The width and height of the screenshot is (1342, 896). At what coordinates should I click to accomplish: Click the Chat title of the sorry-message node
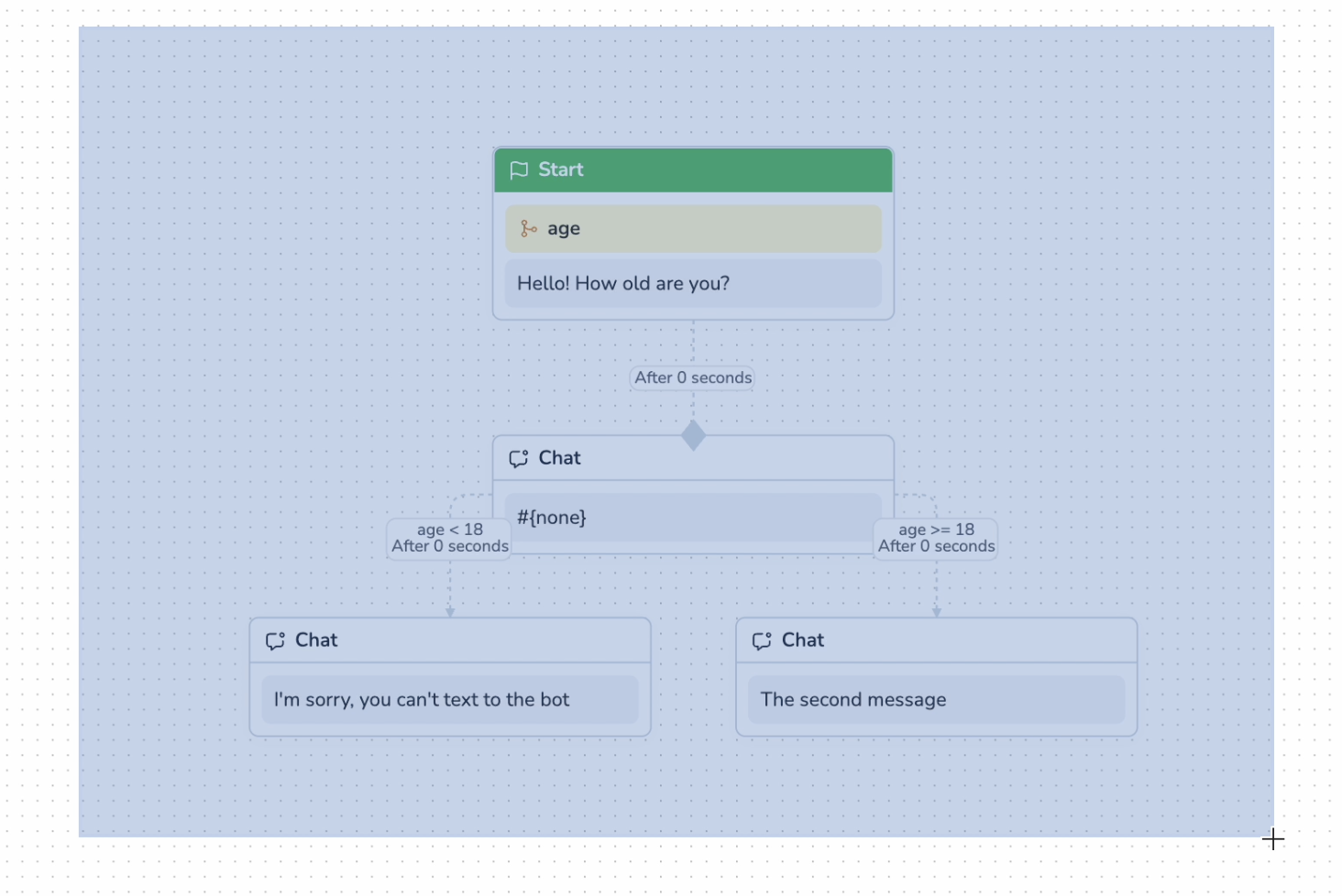[316, 640]
